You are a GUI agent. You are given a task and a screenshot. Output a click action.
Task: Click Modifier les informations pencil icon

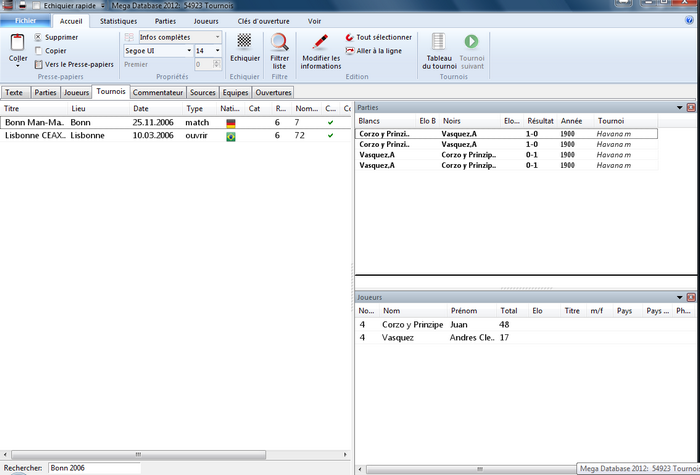click(320, 42)
